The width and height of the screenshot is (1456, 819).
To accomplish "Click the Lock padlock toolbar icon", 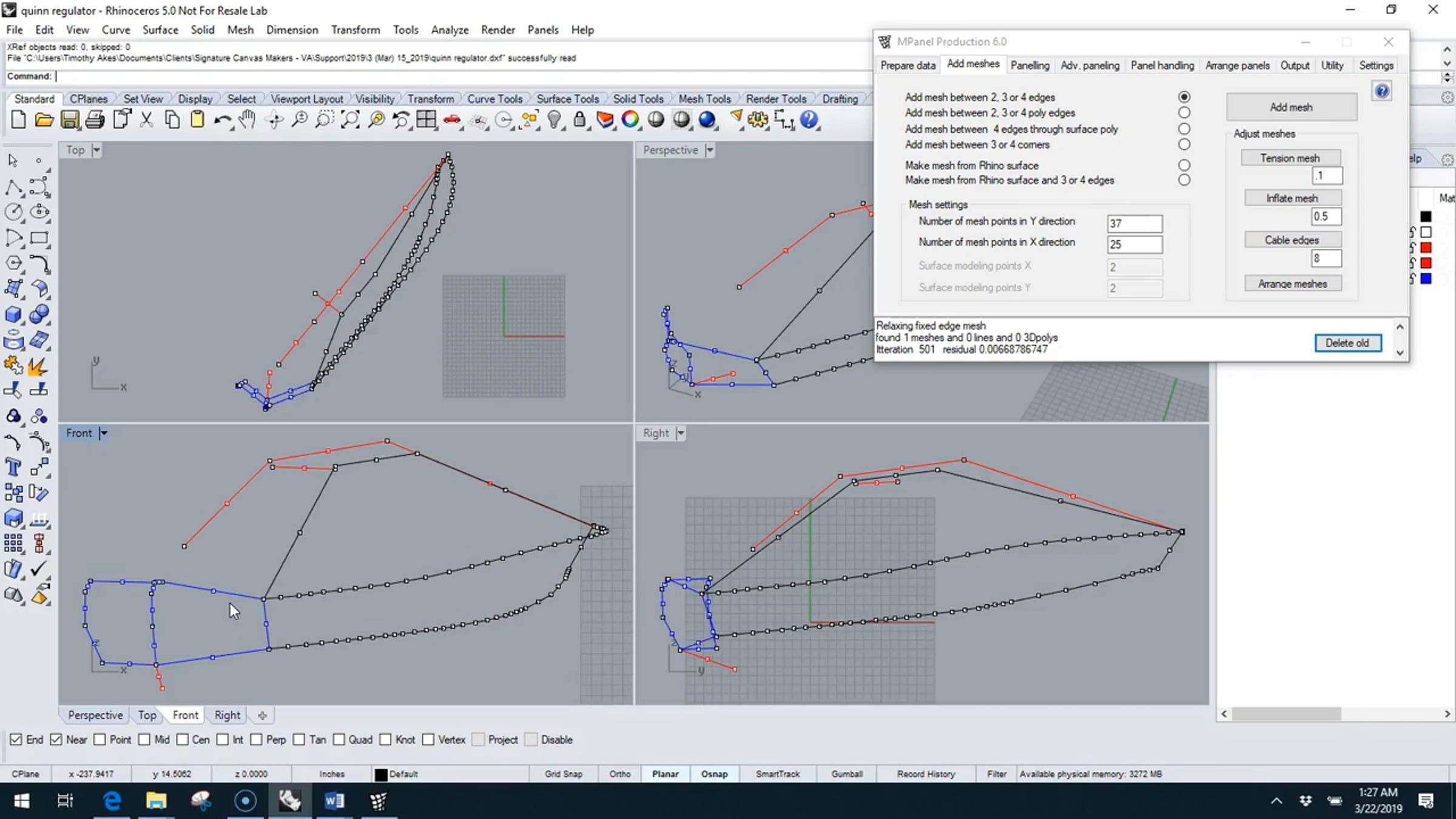I will 579,120.
